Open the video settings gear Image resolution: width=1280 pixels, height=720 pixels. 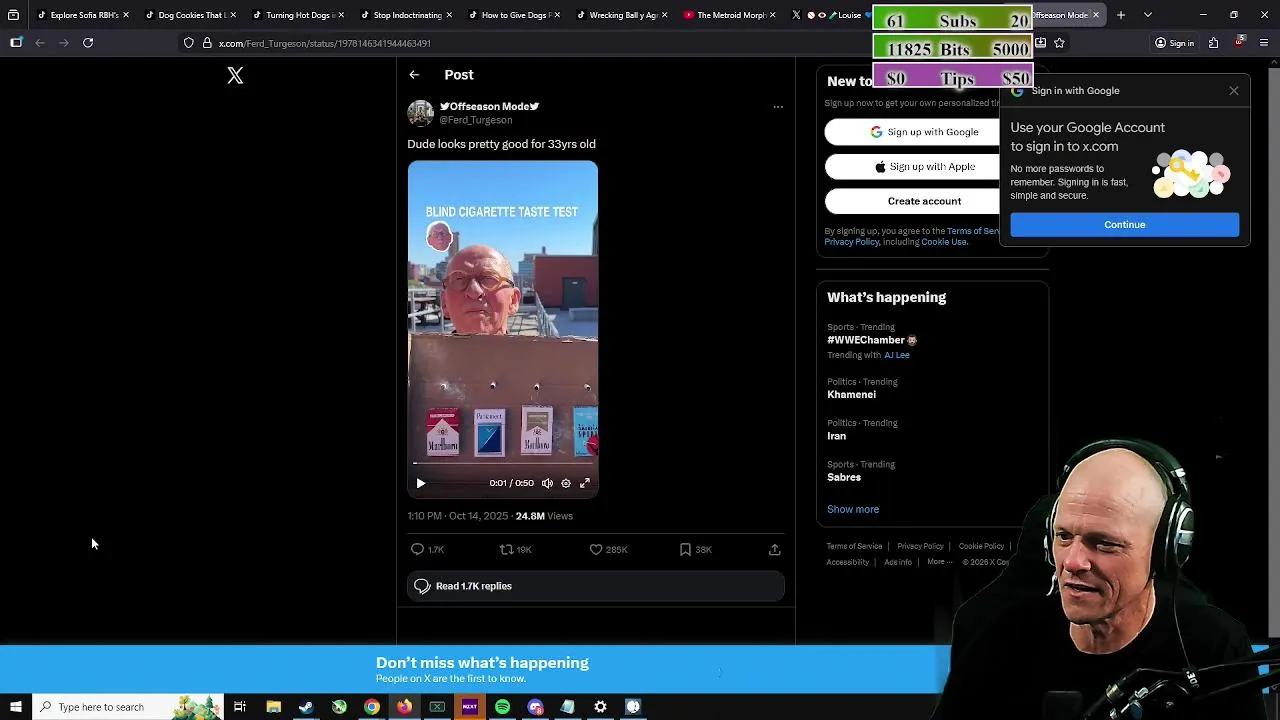pos(566,483)
